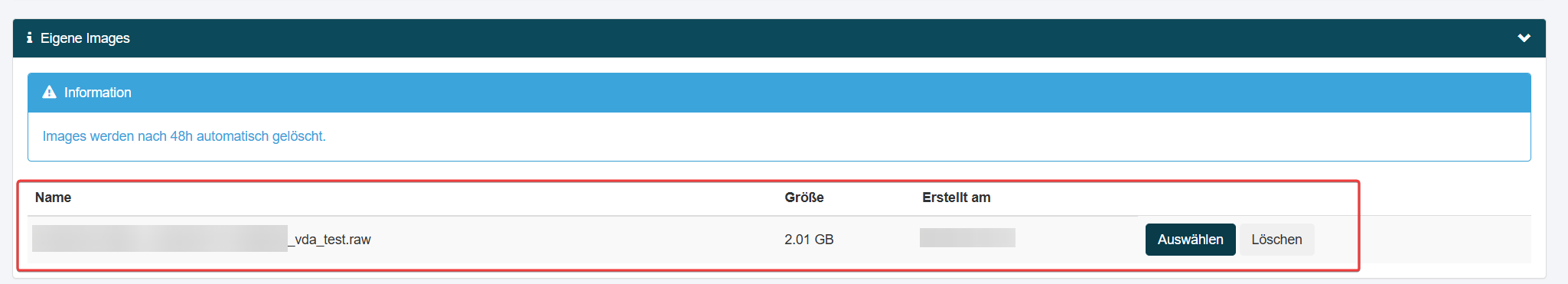Click the blurred creation date cell
Screen dimensions: 1568x284
click(967, 238)
